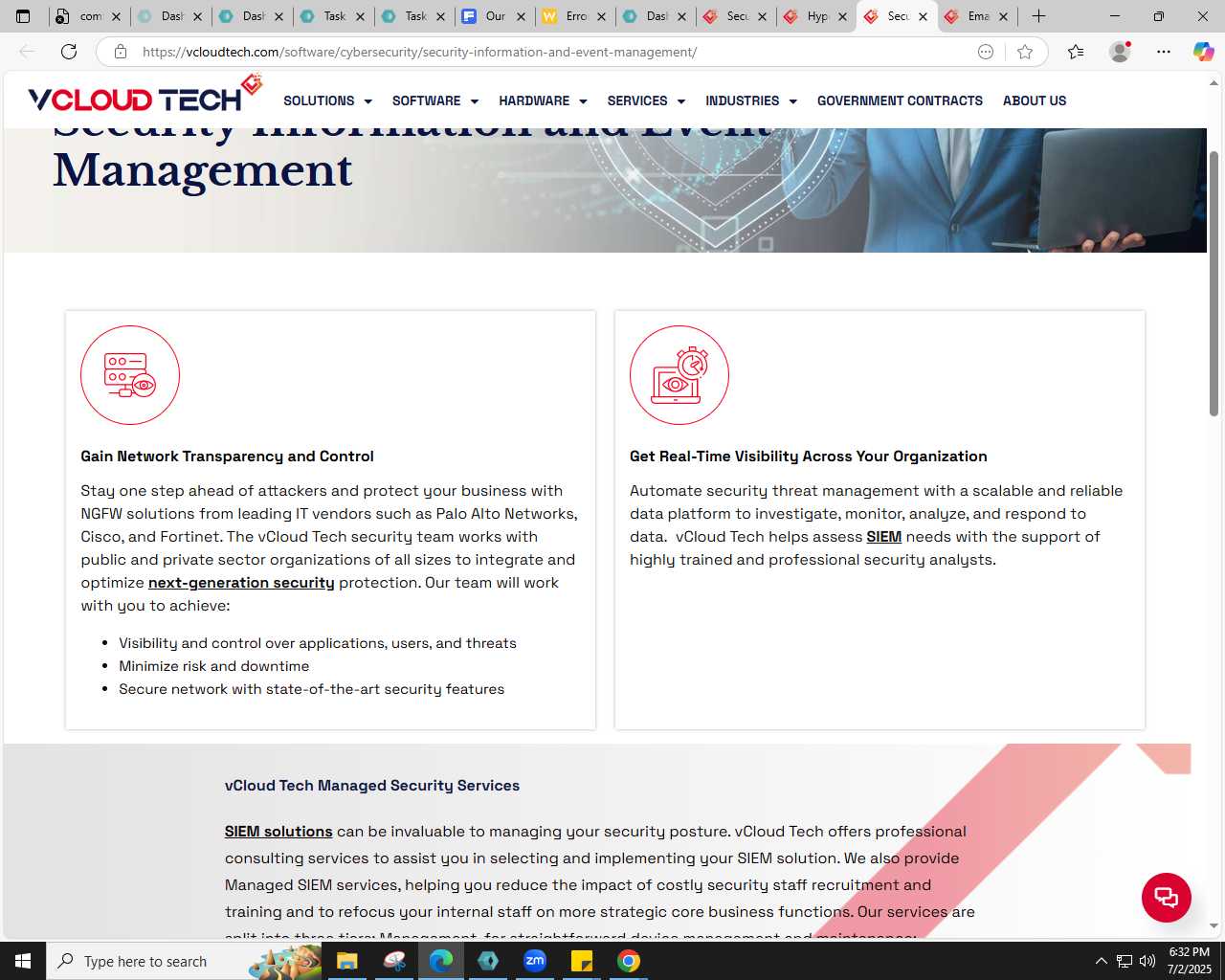1225x980 pixels.
Task: Open the ABOUT US page
Action: click(1035, 100)
